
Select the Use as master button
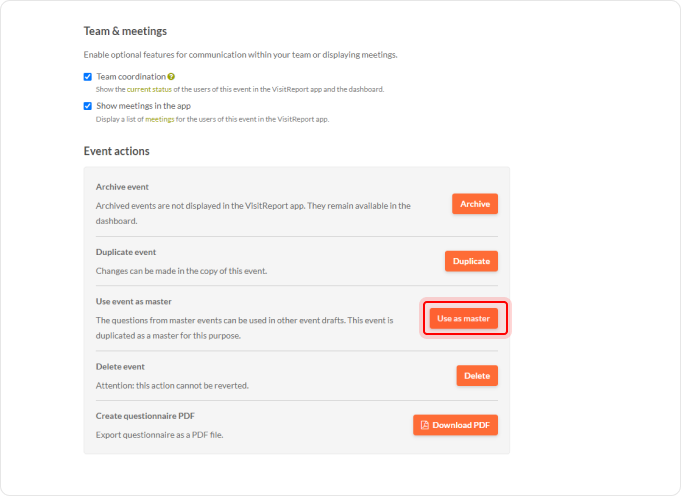click(463, 319)
